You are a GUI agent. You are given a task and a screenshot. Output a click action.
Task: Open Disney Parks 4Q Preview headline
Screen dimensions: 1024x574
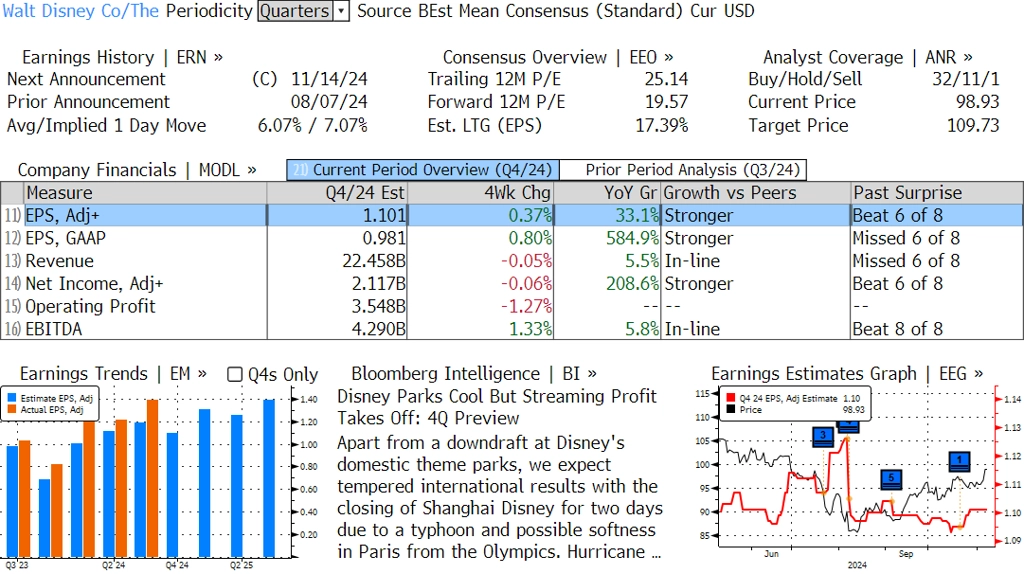coord(497,407)
